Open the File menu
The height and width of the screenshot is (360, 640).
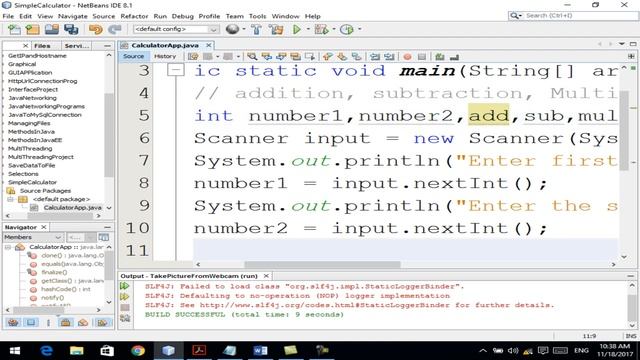point(8,16)
